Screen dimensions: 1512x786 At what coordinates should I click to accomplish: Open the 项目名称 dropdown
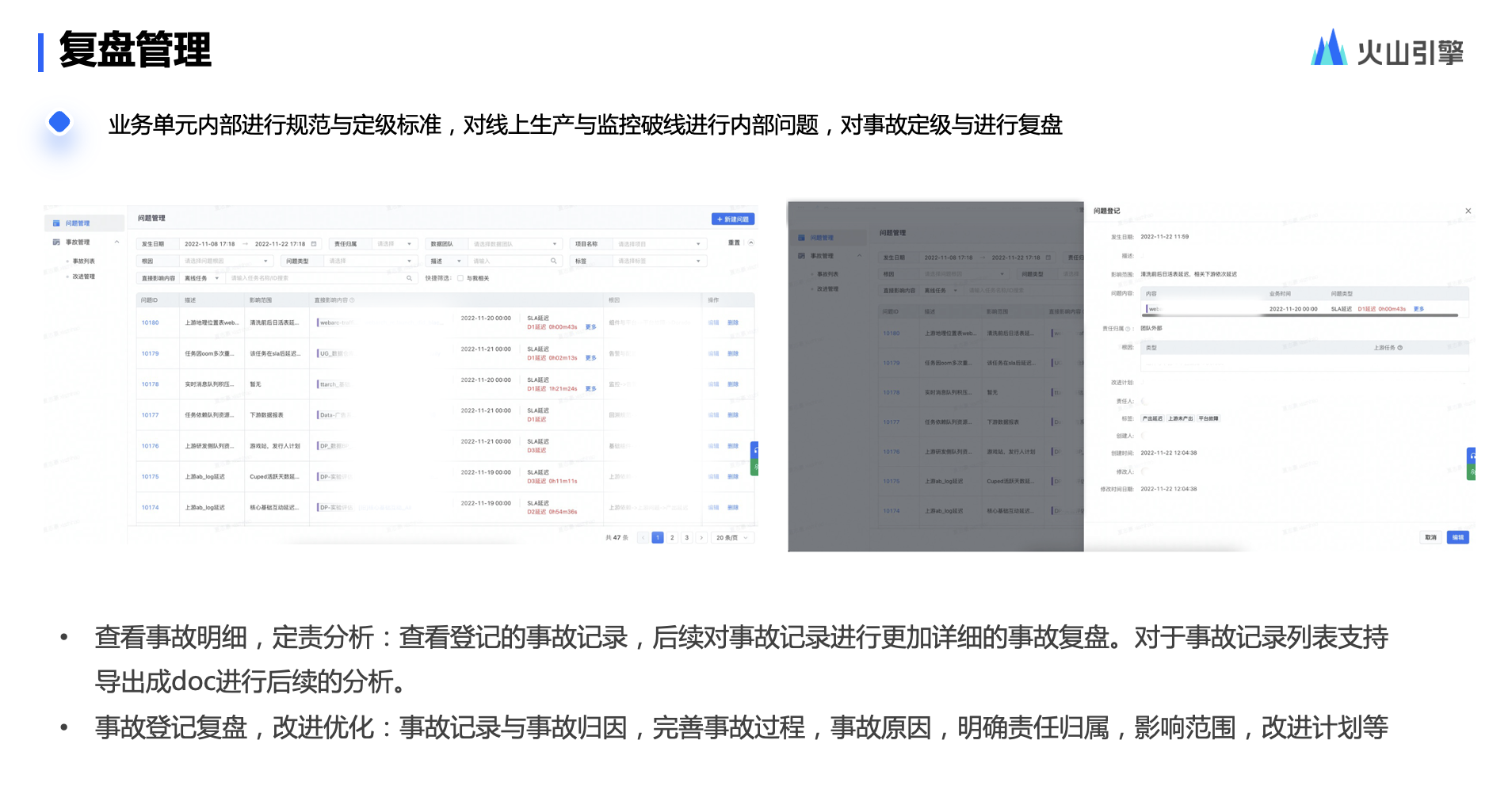[659, 244]
